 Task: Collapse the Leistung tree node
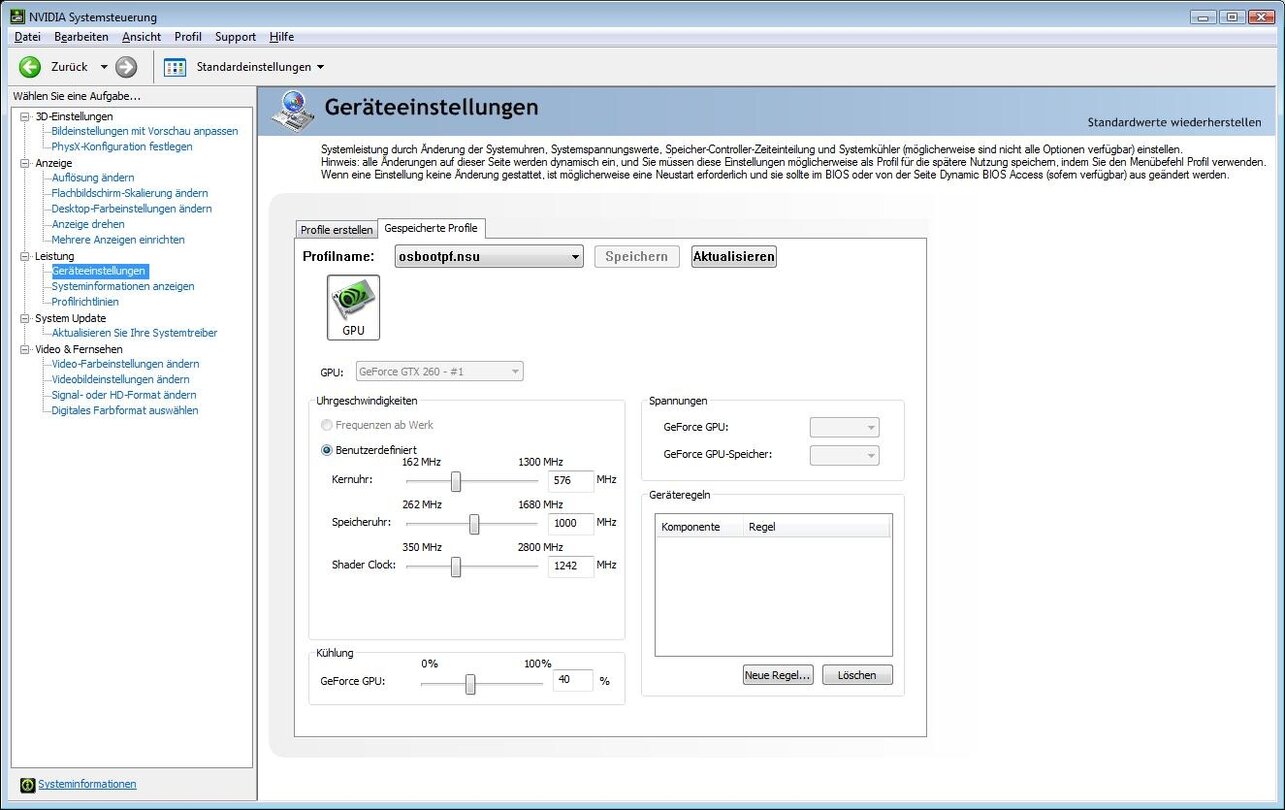26,256
